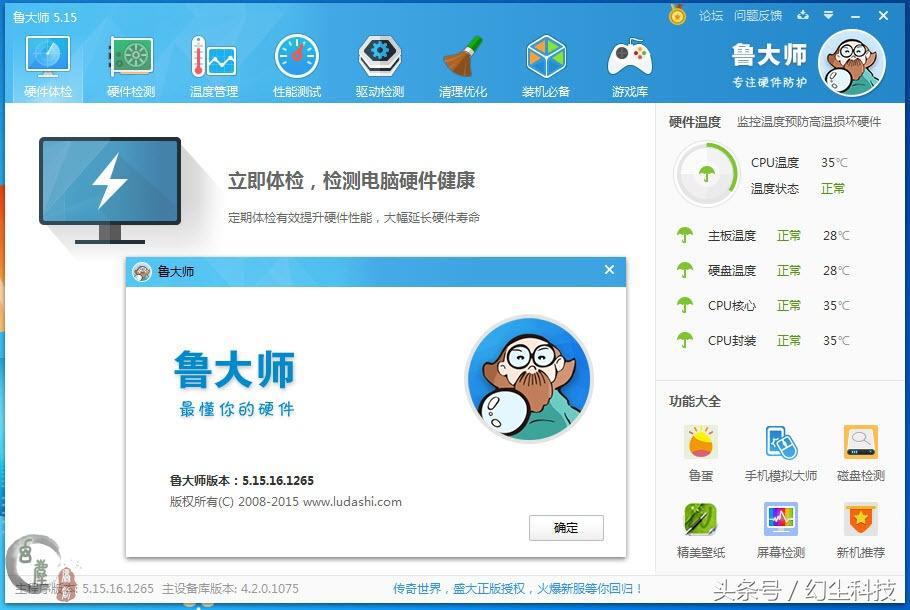This screenshot has height=610, width=910.
Task: Open 手机模拟大师 phone simulator master
Action: [780, 442]
